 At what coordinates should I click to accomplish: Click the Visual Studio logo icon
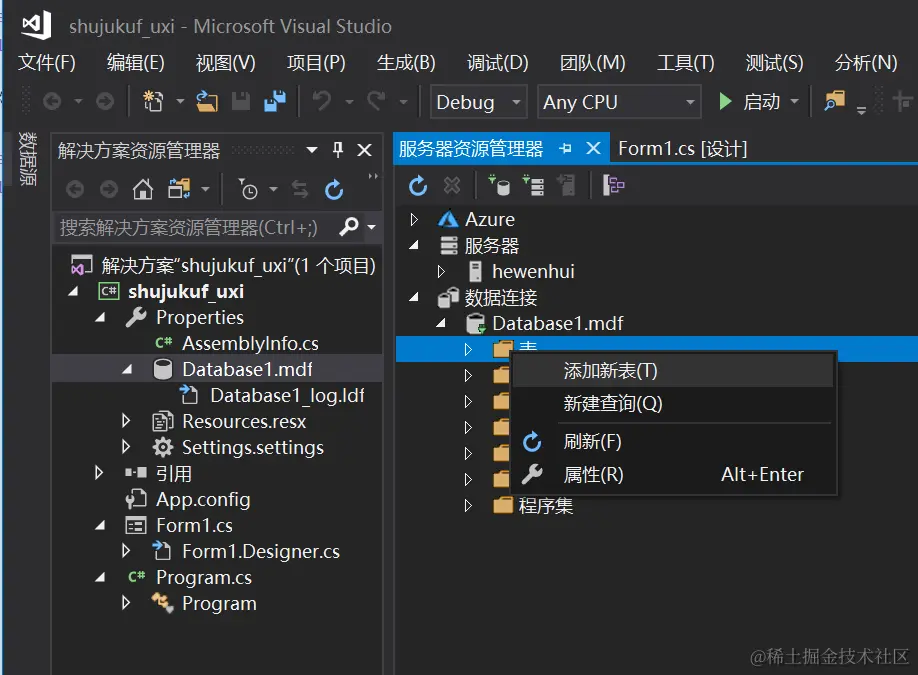coord(37,26)
